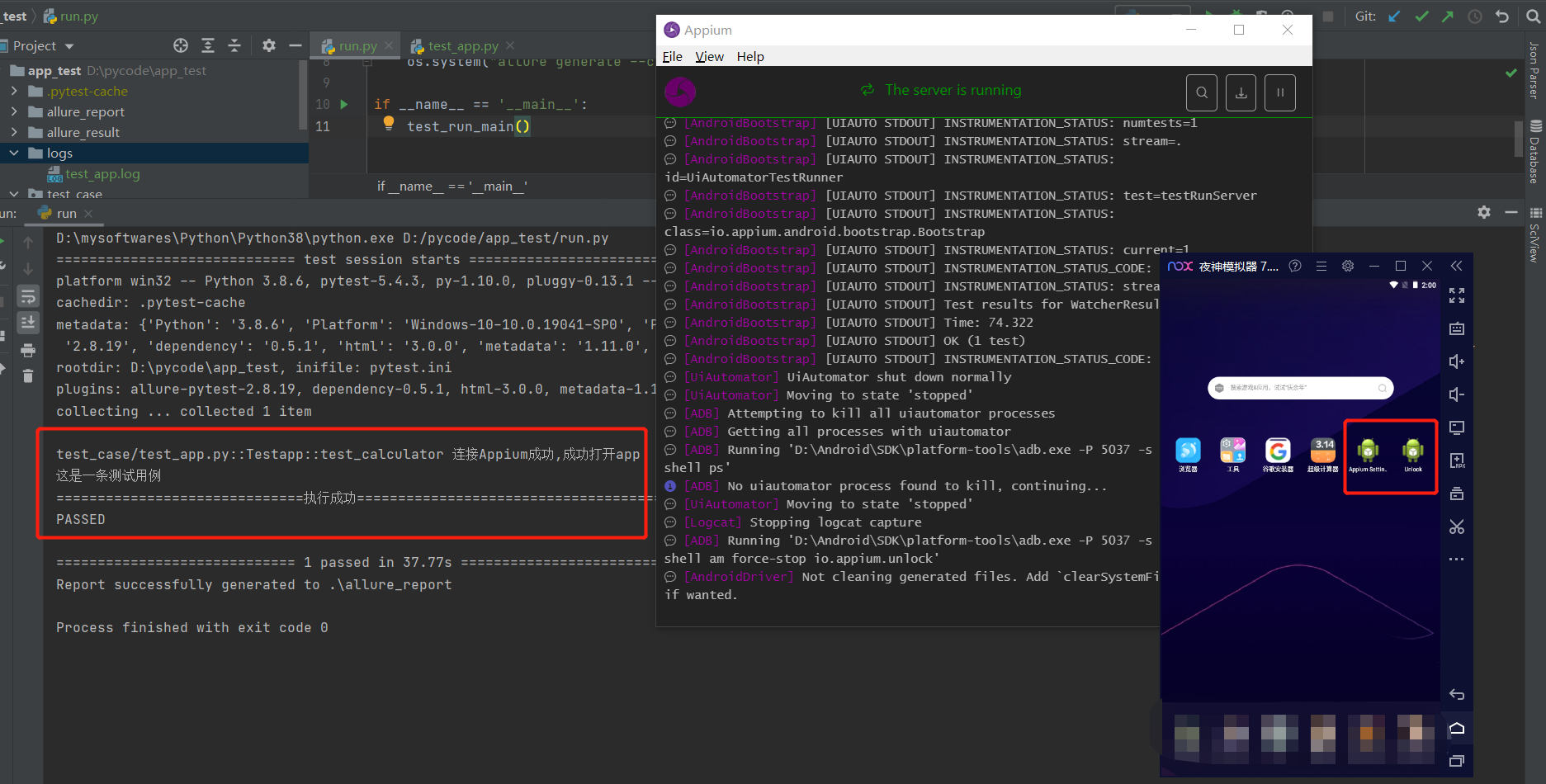Click Nox scissors screenshot icon
The width and height of the screenshot is (1546, 784).
tap(1457, 527)
